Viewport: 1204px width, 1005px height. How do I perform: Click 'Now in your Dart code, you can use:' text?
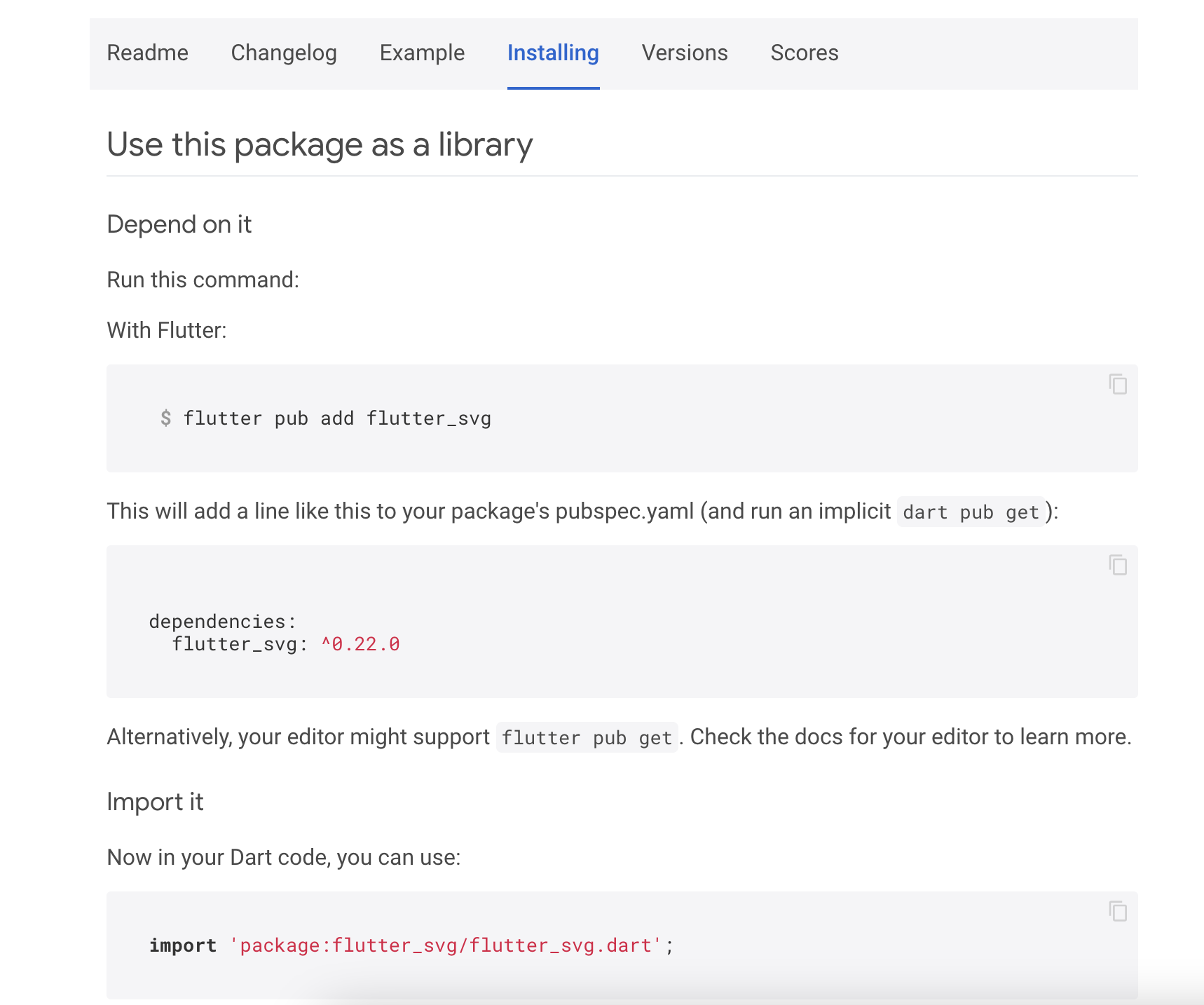pyautogui.click(x=284, y=857)
